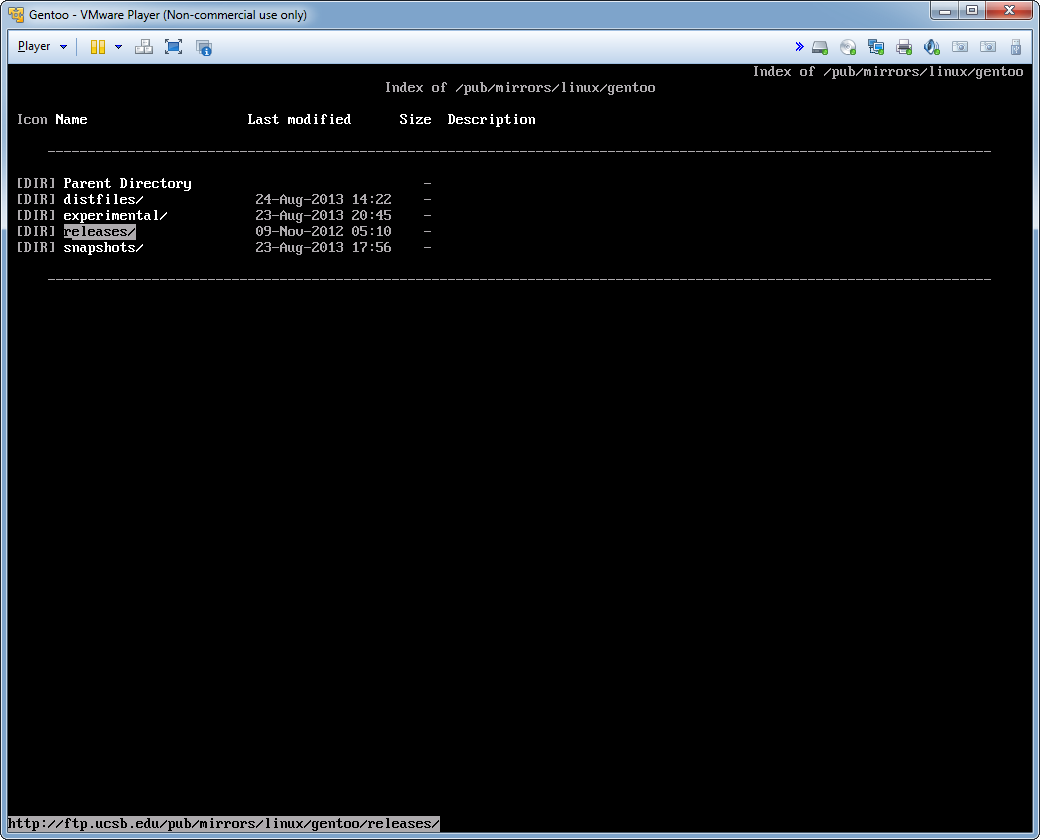The width and height of the screenshot is (1040, 840).
Task: Click the camera icon beside the USB icon
Action: point(988,47)
